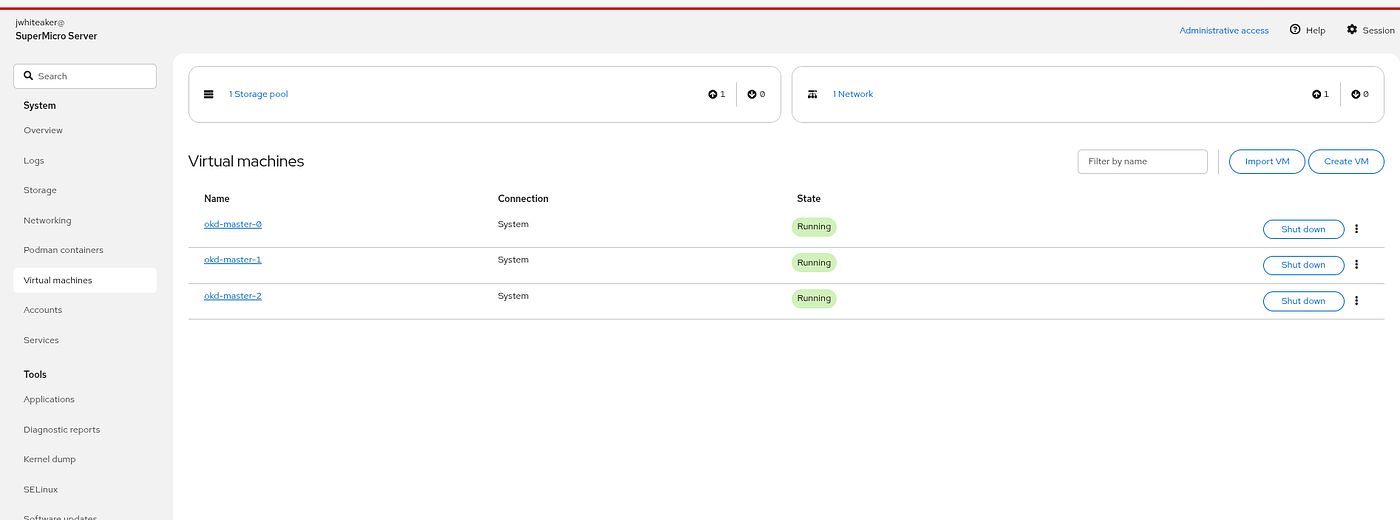Click System connection cell of okd-master-1
This screenshot has height=520, width=1400.
pos(513,260)
